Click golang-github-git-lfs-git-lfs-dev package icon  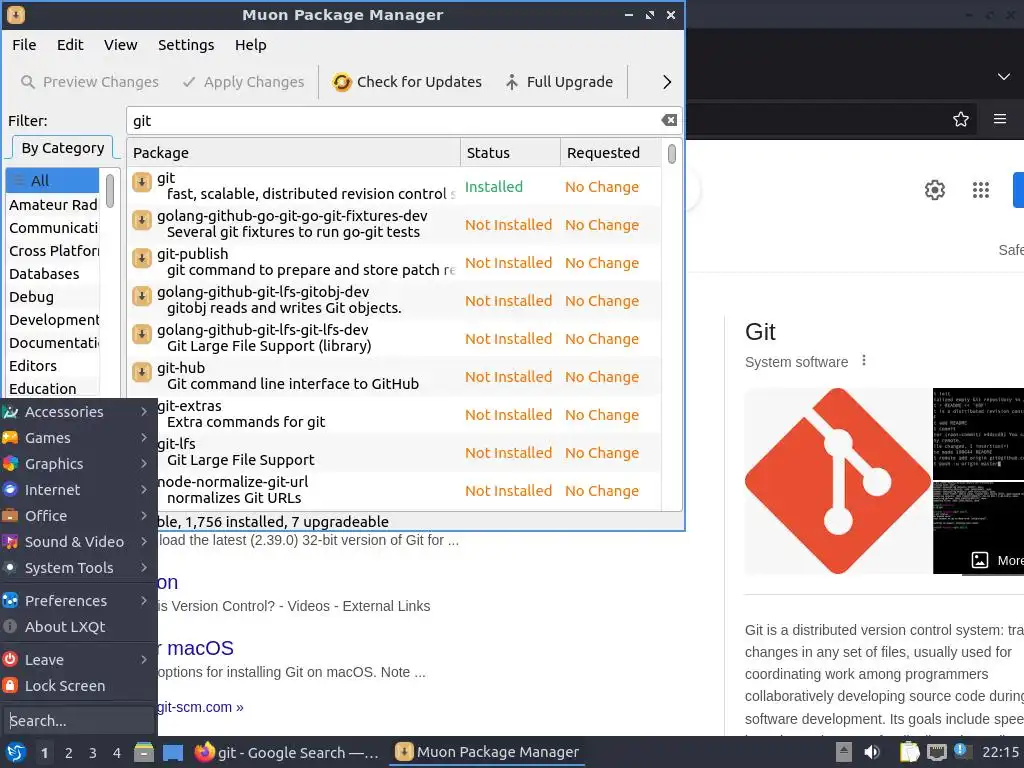[x=142, y=334]
